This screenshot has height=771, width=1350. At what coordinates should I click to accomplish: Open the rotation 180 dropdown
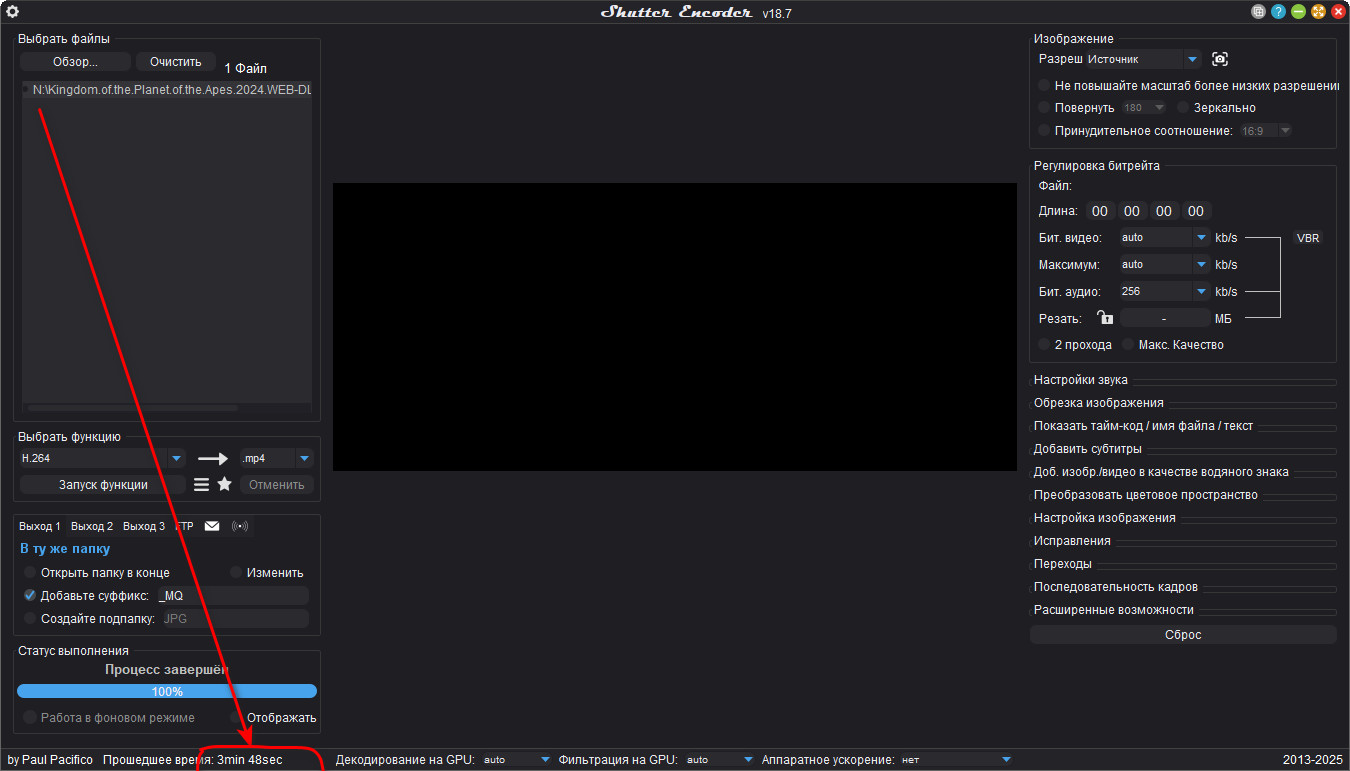tap(1144, 108)
